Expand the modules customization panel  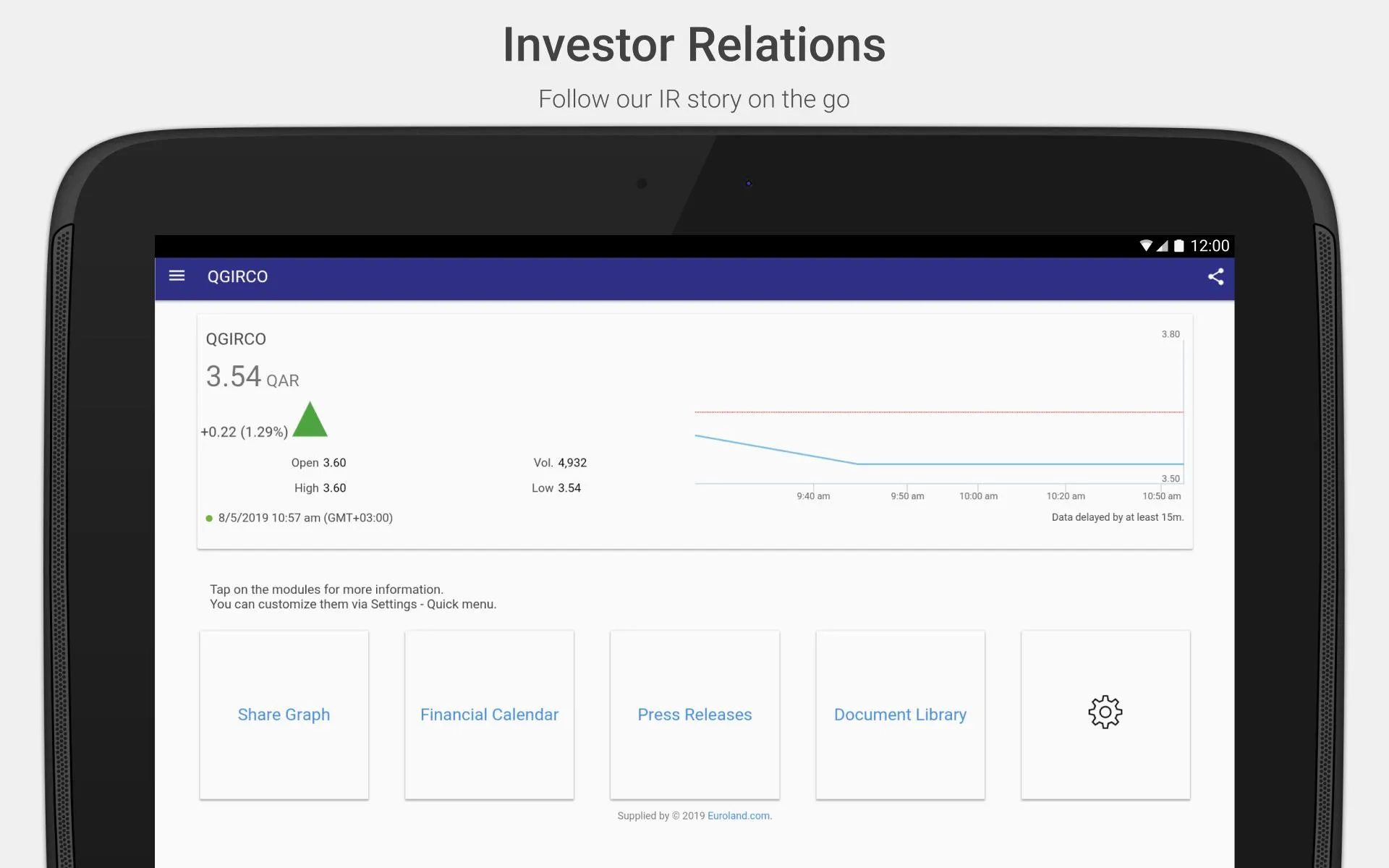pyautogui.click(x=1105, y=713)
